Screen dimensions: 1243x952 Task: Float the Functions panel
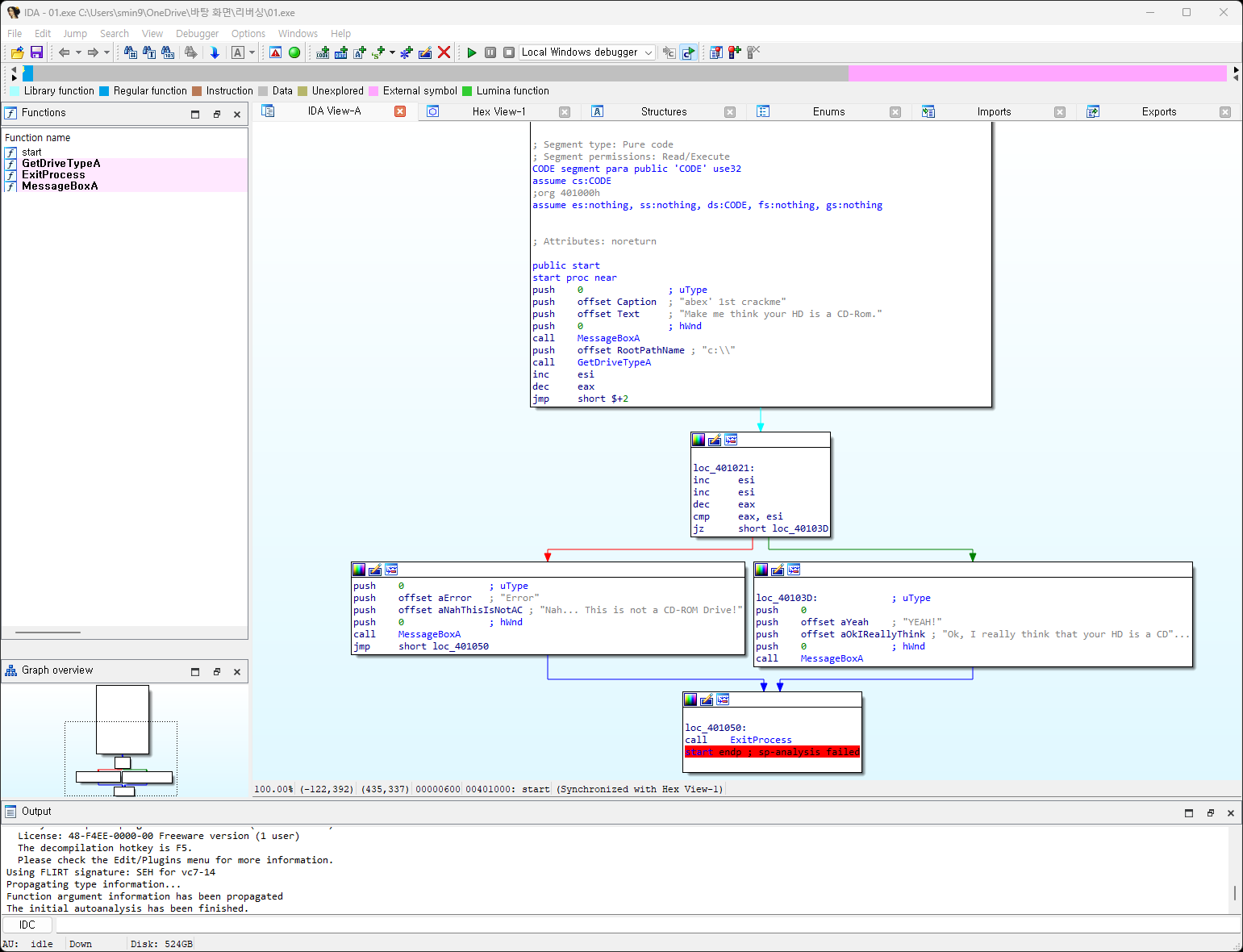click(217, 115)
